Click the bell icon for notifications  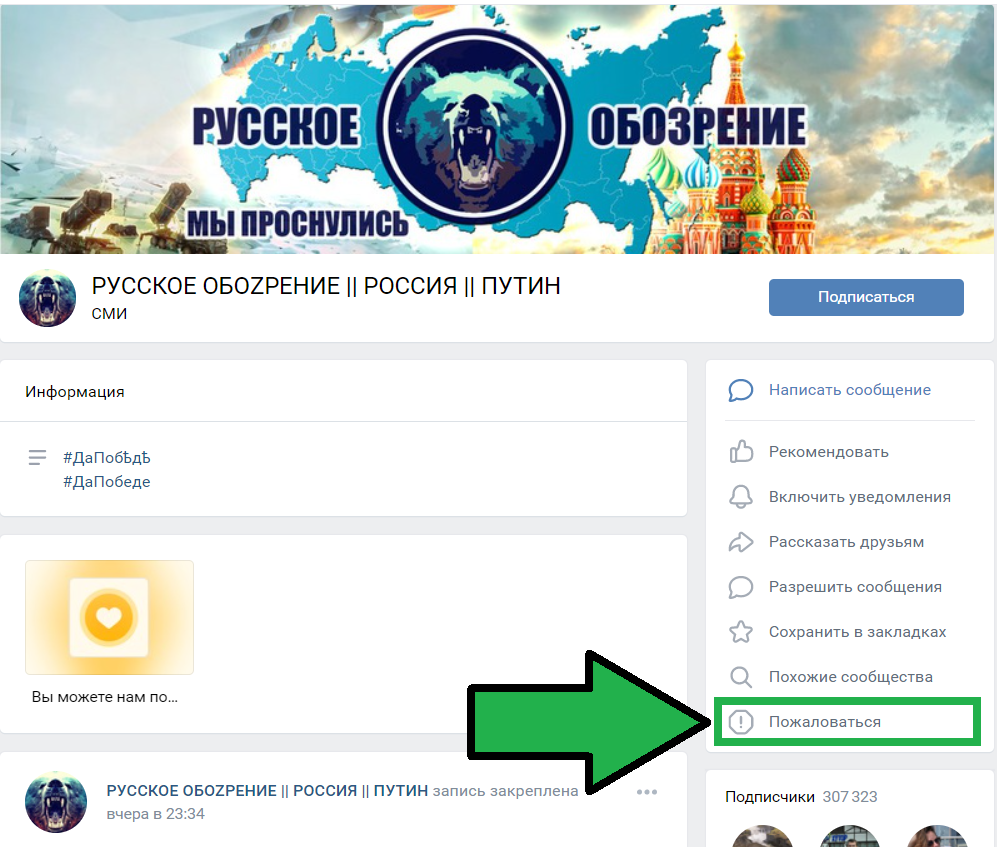[x=741, y=497]
